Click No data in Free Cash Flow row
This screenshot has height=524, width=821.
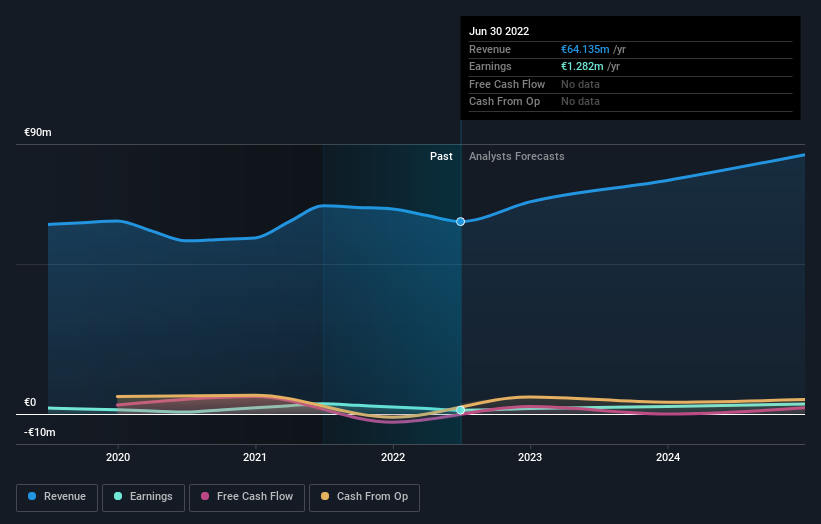[x=580, y=84]
